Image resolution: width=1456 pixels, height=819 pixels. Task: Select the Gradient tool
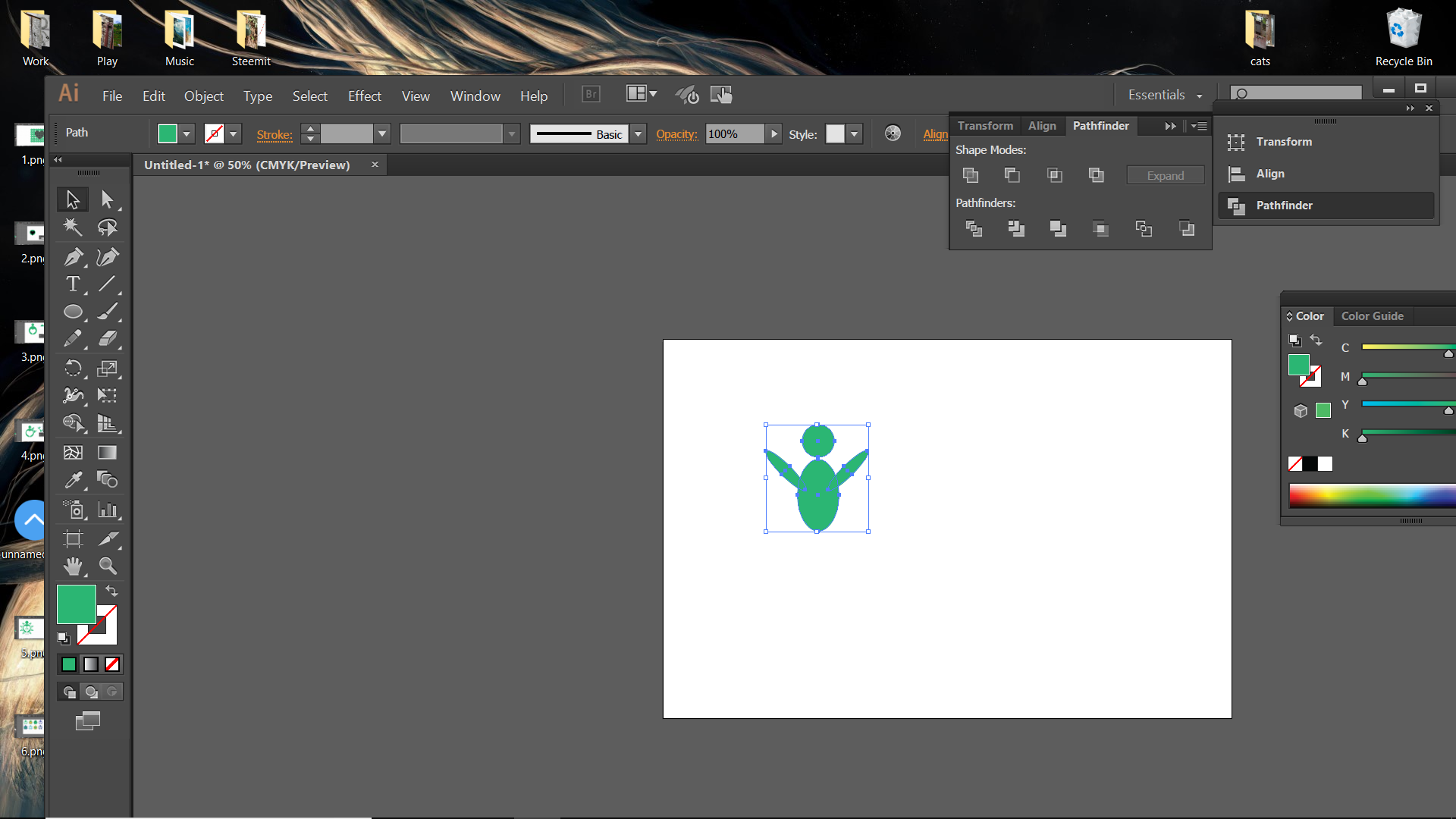click(107, 453)
